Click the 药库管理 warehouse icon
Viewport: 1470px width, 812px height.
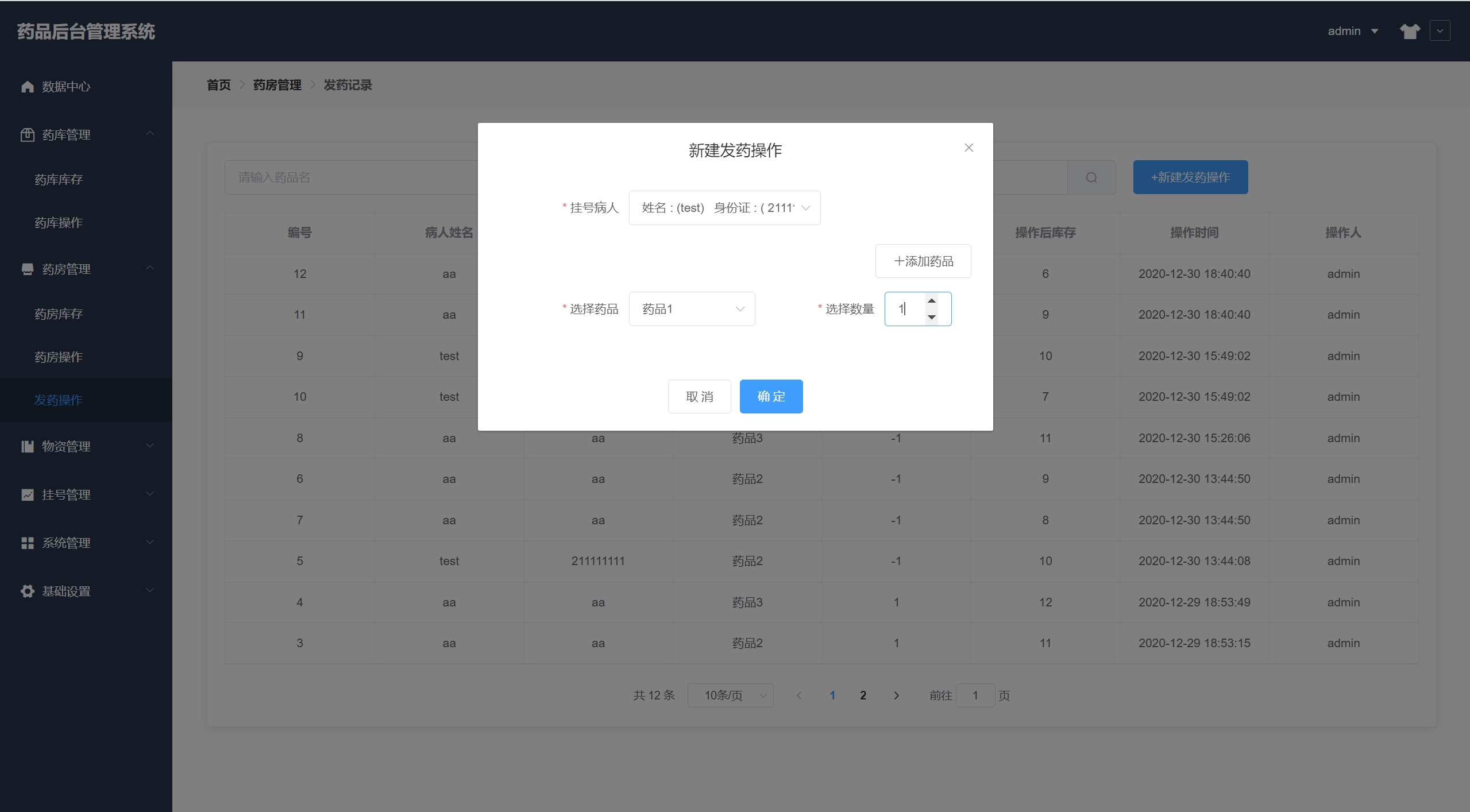27,135
